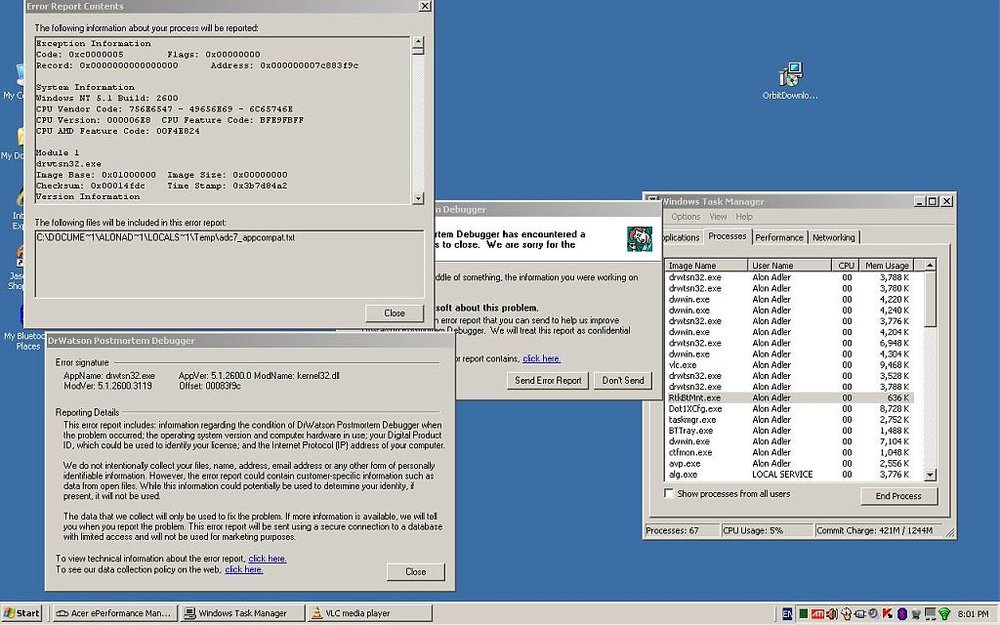Click the Dr Watson doctor image in debugger dialog
1000x625 pixels.
point(639,239)
